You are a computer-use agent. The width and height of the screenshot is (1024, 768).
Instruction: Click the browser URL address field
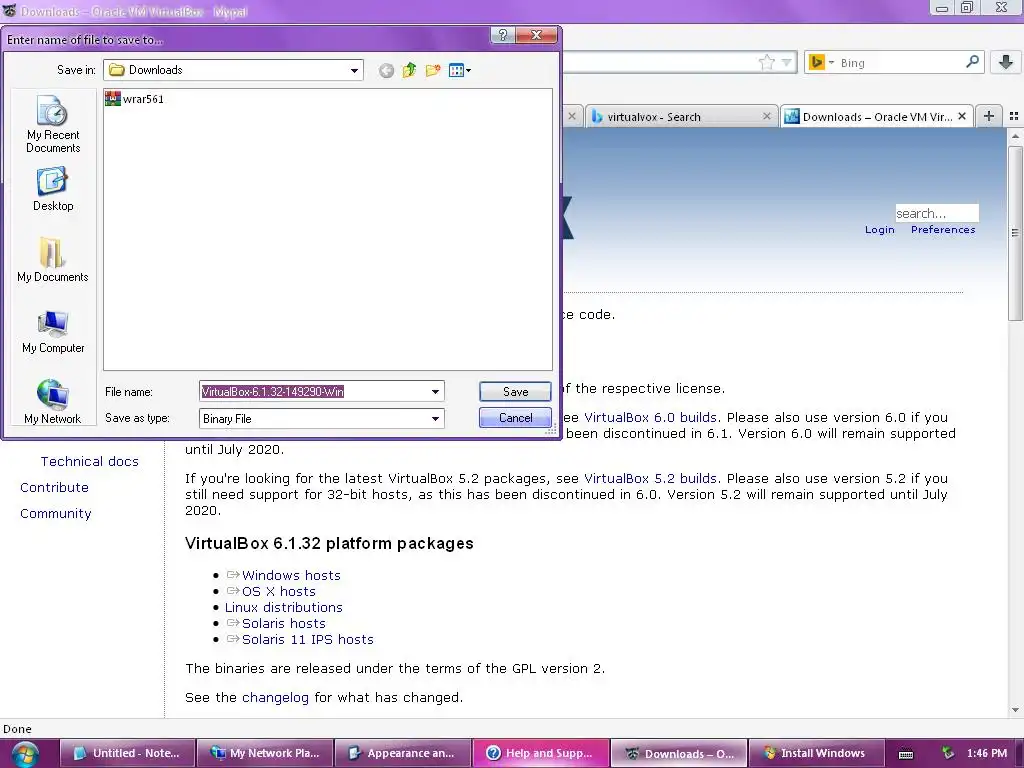660,63
